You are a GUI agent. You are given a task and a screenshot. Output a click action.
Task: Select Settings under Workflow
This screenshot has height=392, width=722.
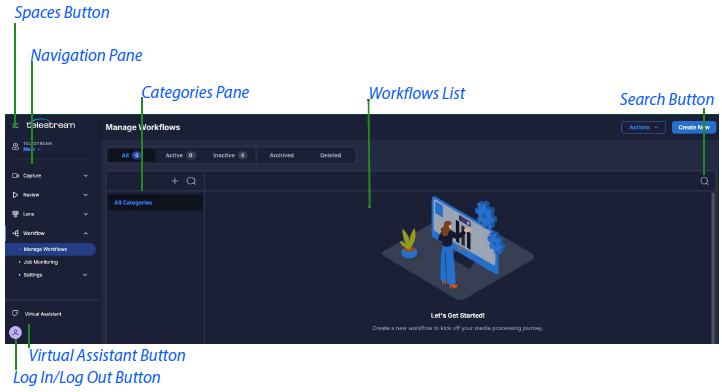tap(33, 275)
